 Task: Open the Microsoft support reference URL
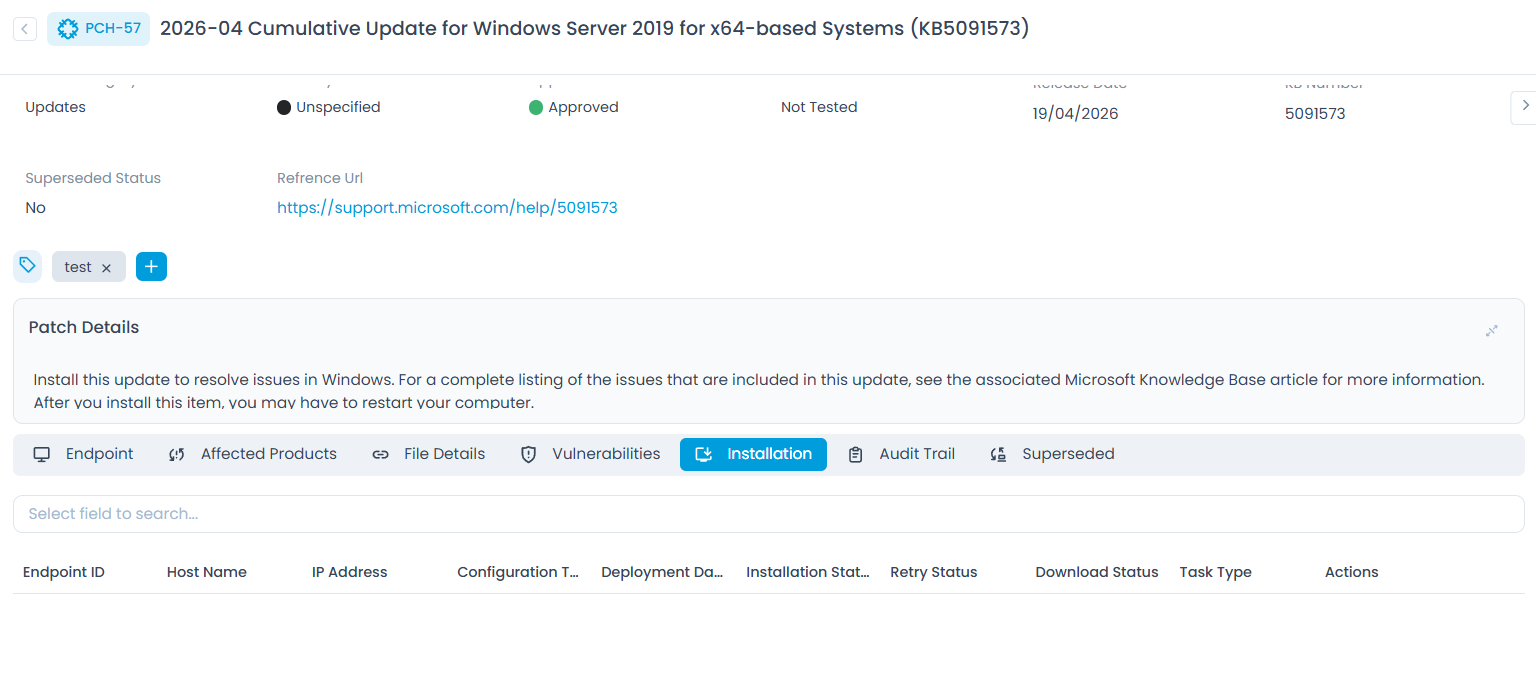(x=447, y=208)
